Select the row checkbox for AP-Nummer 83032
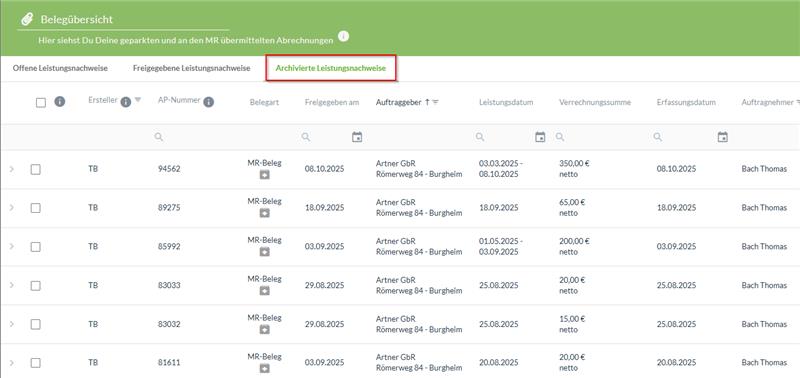The width and height of the screenshot is (800, 378). 35,324
